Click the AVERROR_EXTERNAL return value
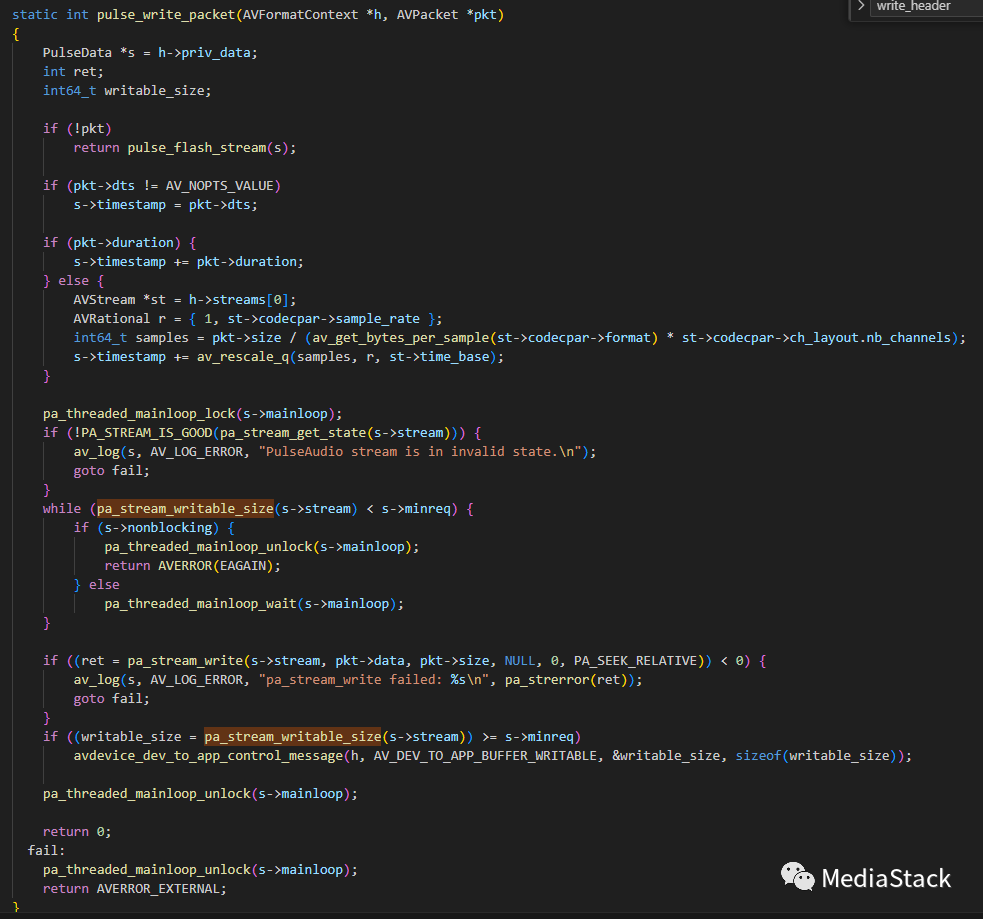983x919 pixels. [161, 888]
